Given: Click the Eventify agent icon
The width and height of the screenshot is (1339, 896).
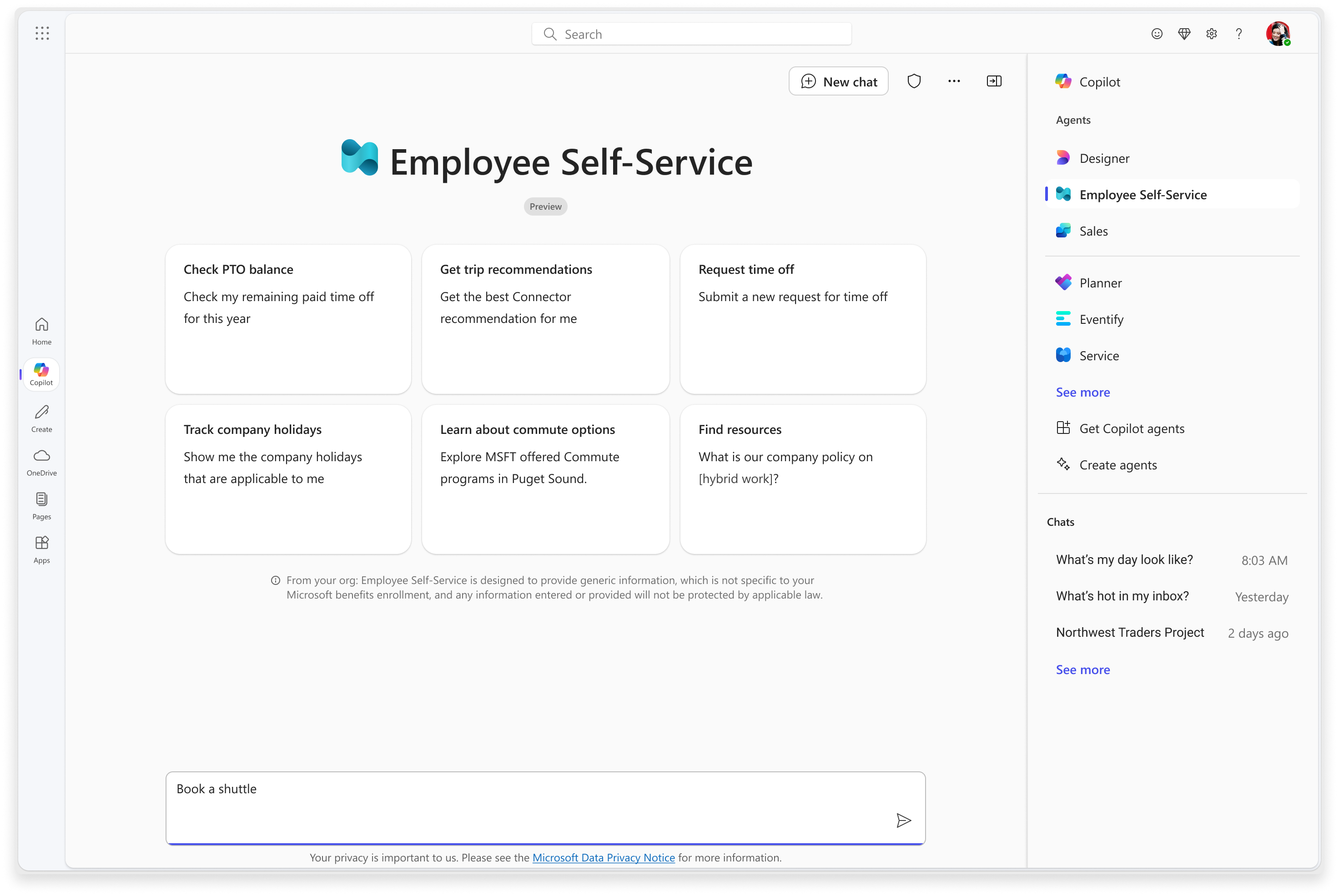Looking at the screenshot, I should click(1063, 319).
